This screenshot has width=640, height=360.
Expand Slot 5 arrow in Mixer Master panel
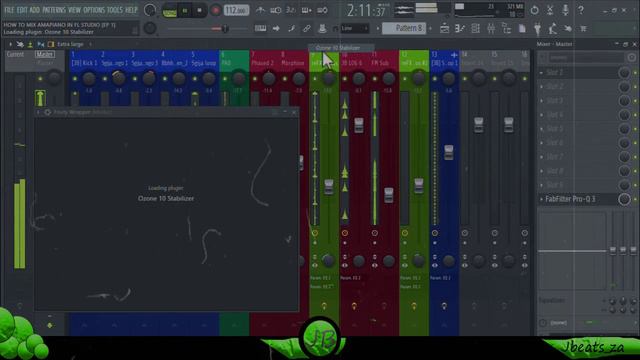(542, 129)
